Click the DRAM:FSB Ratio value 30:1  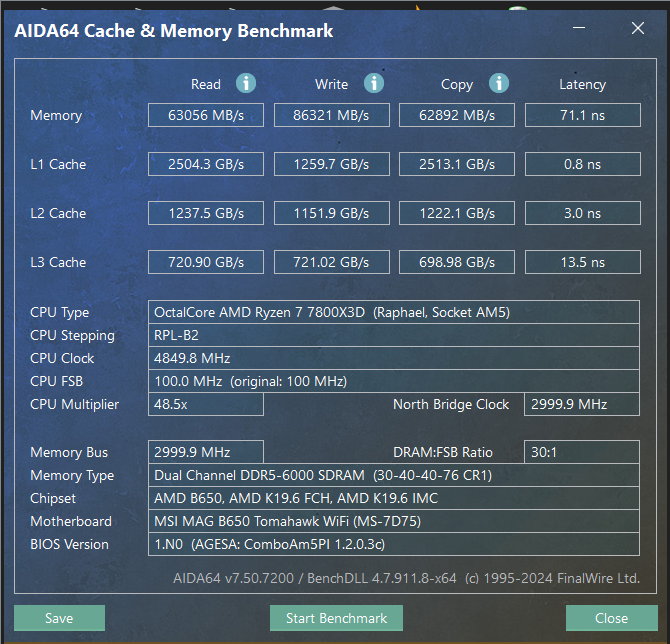[582, 452]
